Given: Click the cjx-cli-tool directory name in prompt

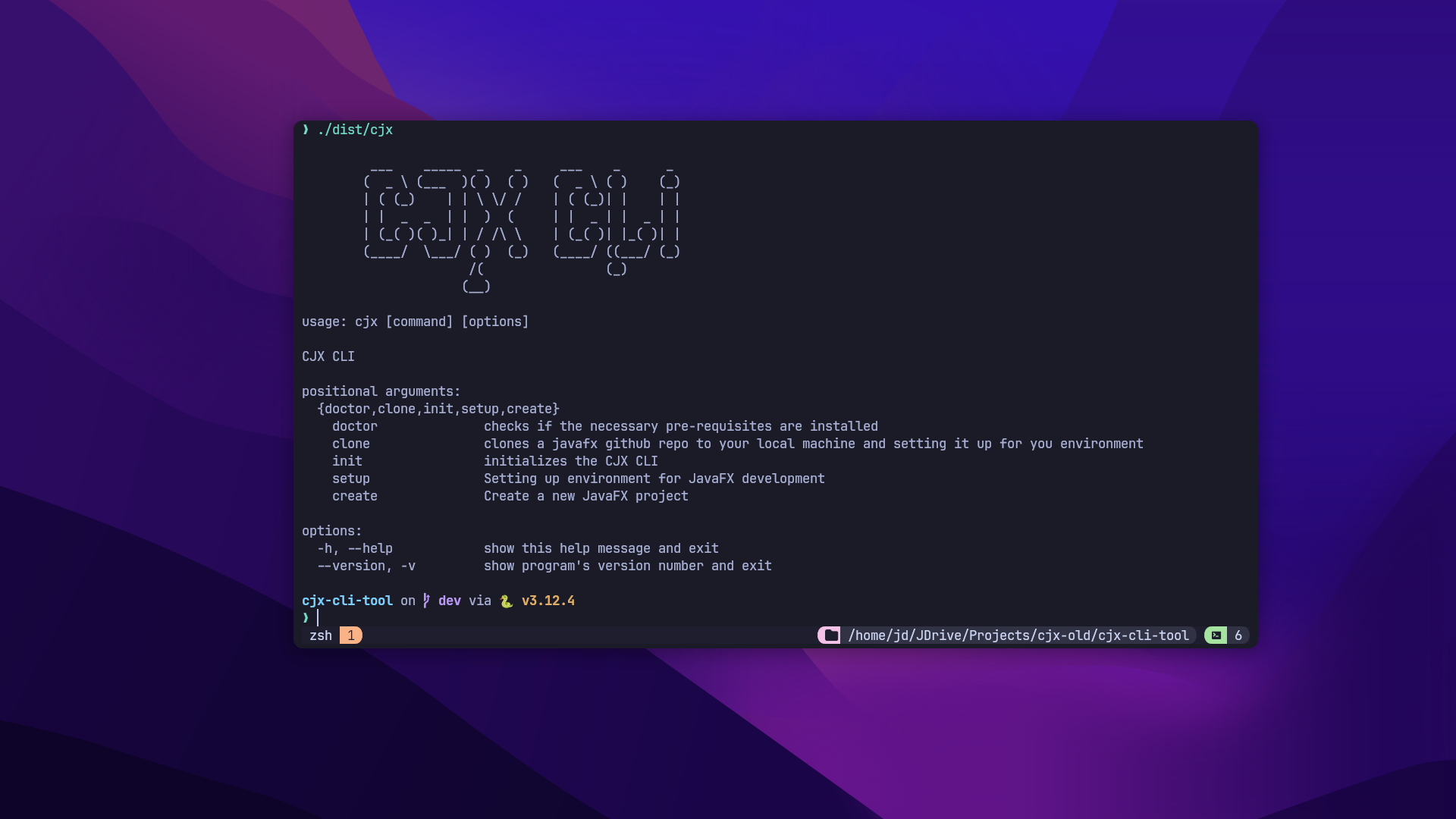Looking at the screenshot, I should [x=347, y=601].
